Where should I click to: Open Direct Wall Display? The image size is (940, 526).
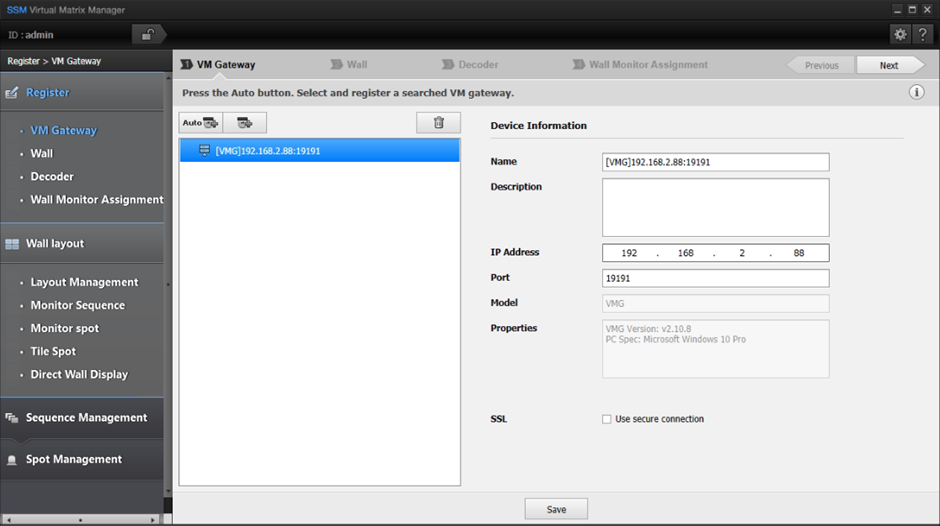pos(79,374)
